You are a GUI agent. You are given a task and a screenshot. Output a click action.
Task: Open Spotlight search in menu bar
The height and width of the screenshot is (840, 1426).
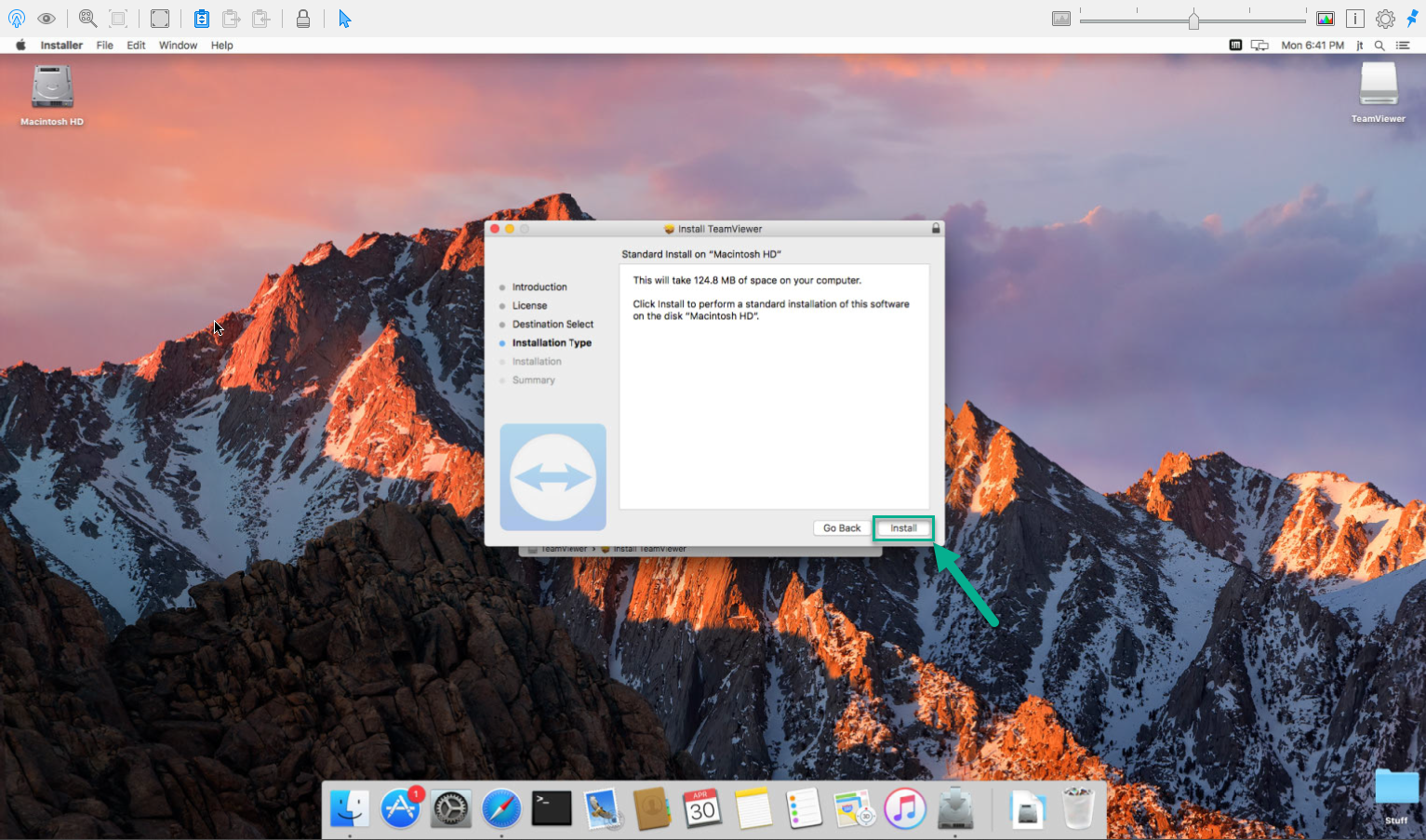1380,45
